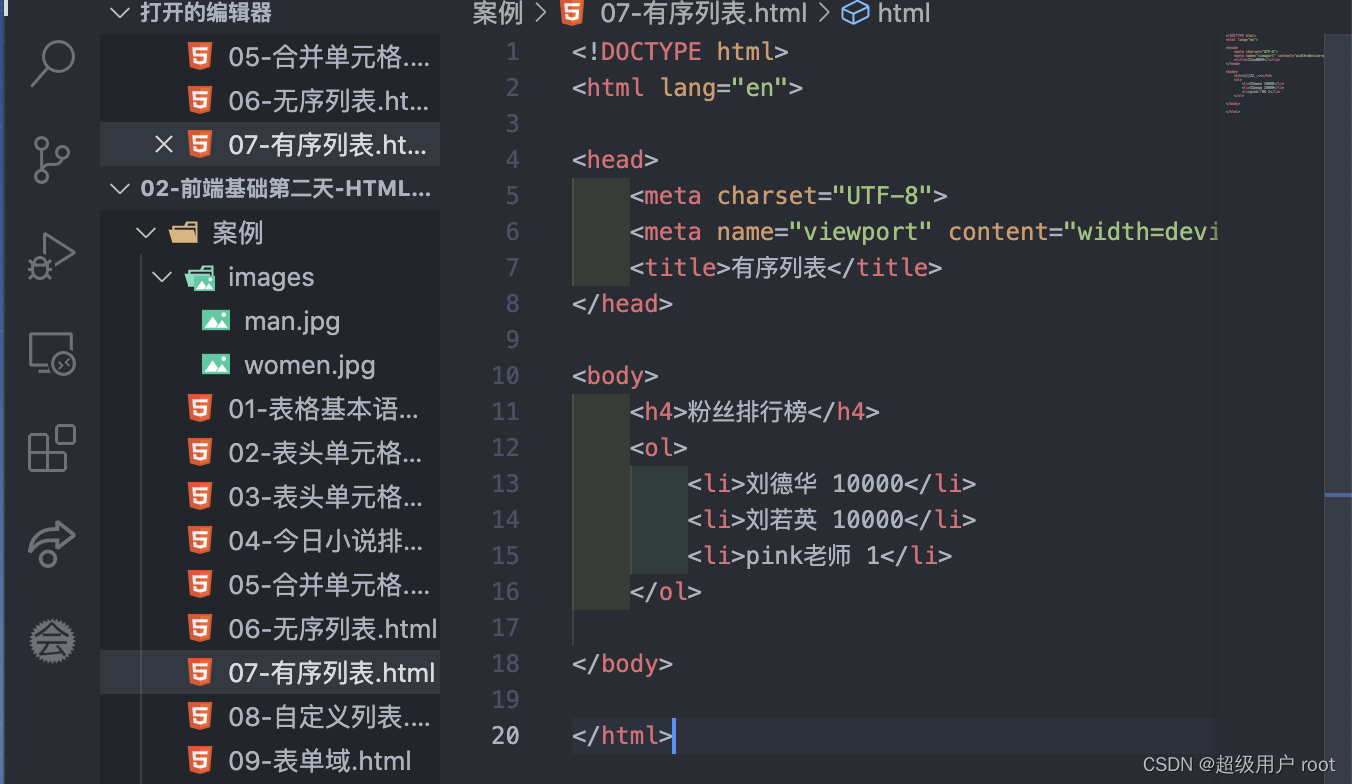Screen dimensions: 1352x784
Task: Click line number 20 in the gutter
Action: (505, 736)
